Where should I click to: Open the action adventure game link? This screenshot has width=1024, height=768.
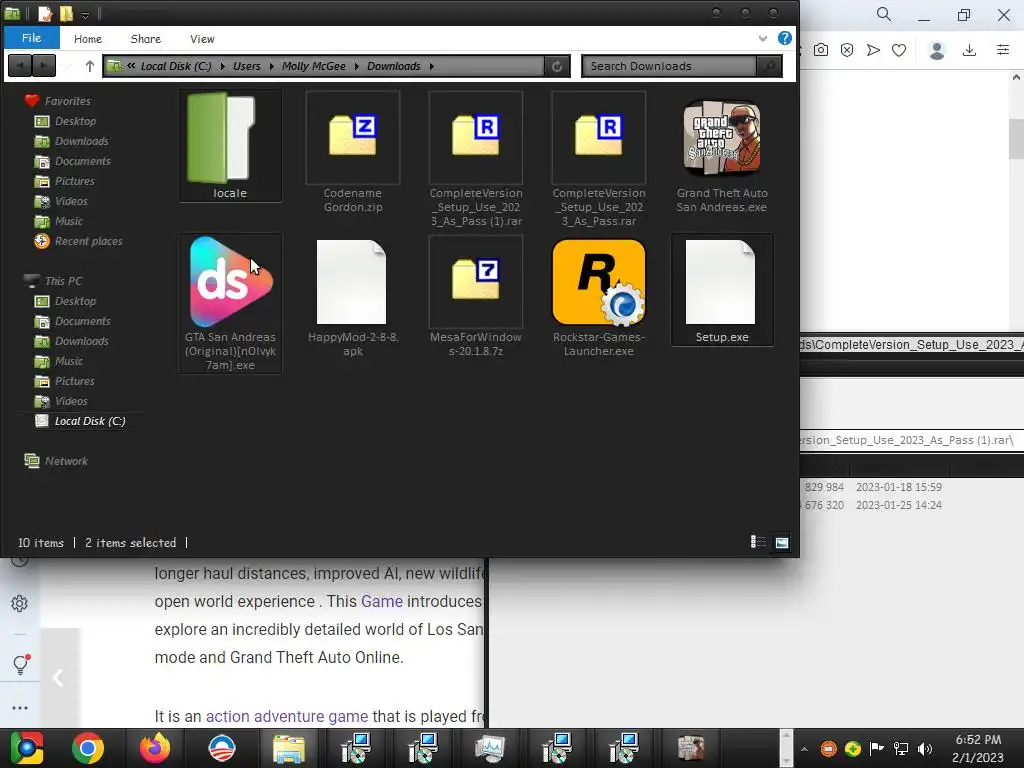tap(287, 716)
